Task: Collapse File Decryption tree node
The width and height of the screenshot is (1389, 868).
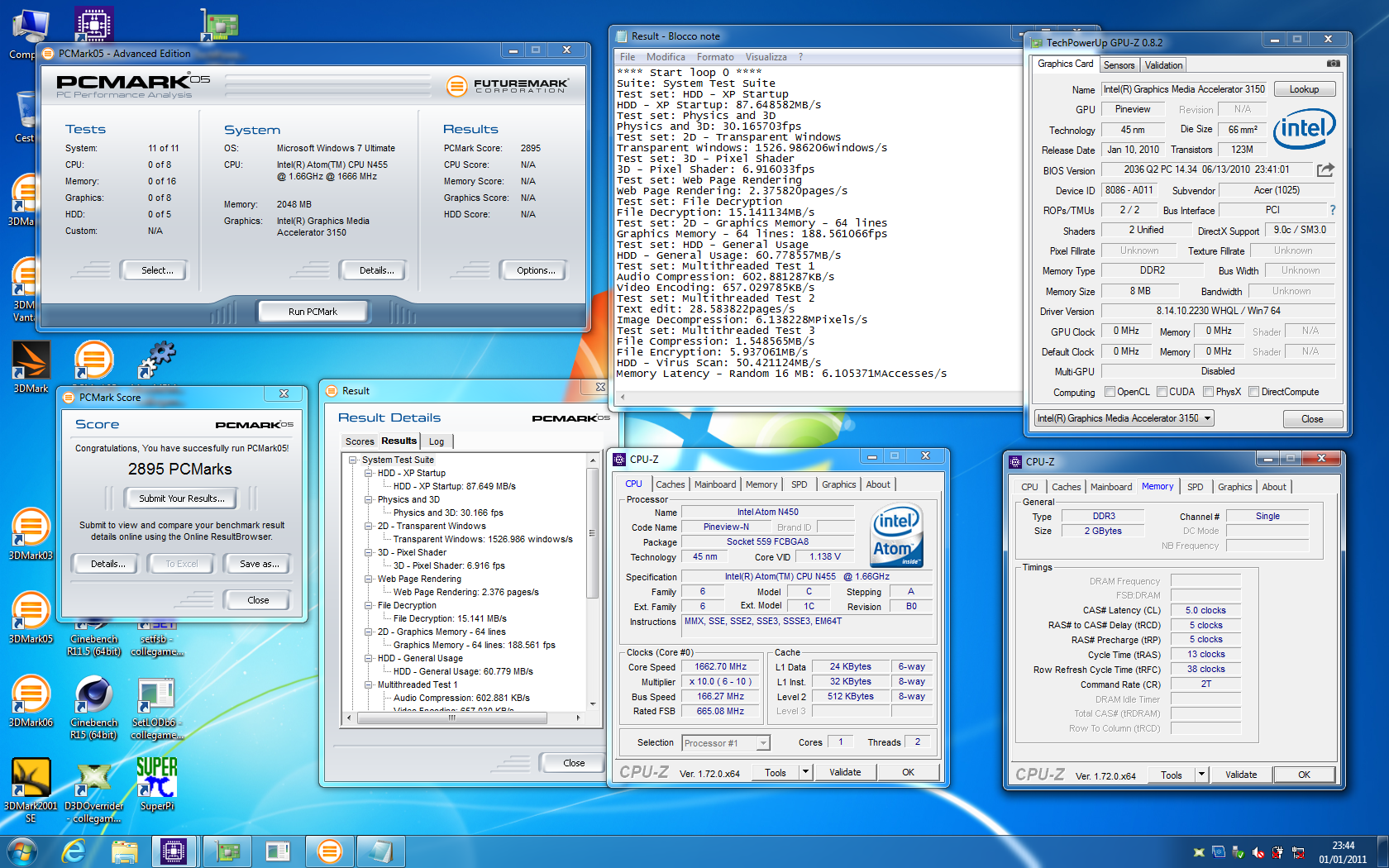Action: coord(369,605)
